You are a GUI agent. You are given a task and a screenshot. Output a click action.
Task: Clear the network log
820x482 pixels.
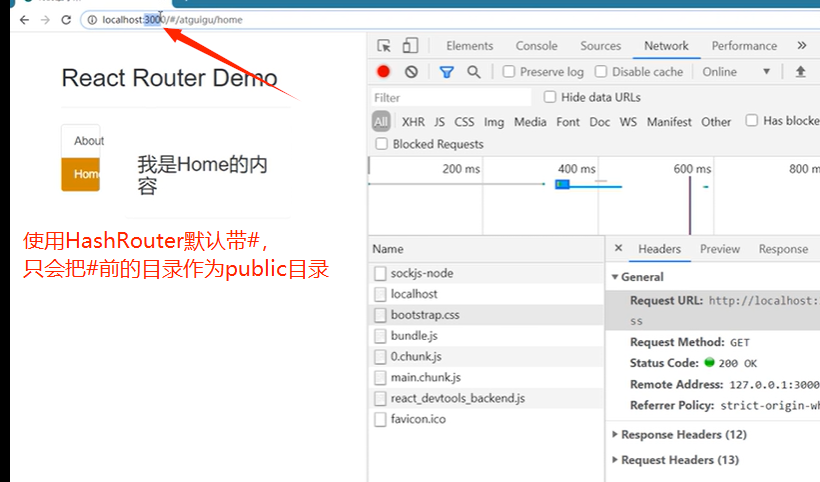(412, 72)
